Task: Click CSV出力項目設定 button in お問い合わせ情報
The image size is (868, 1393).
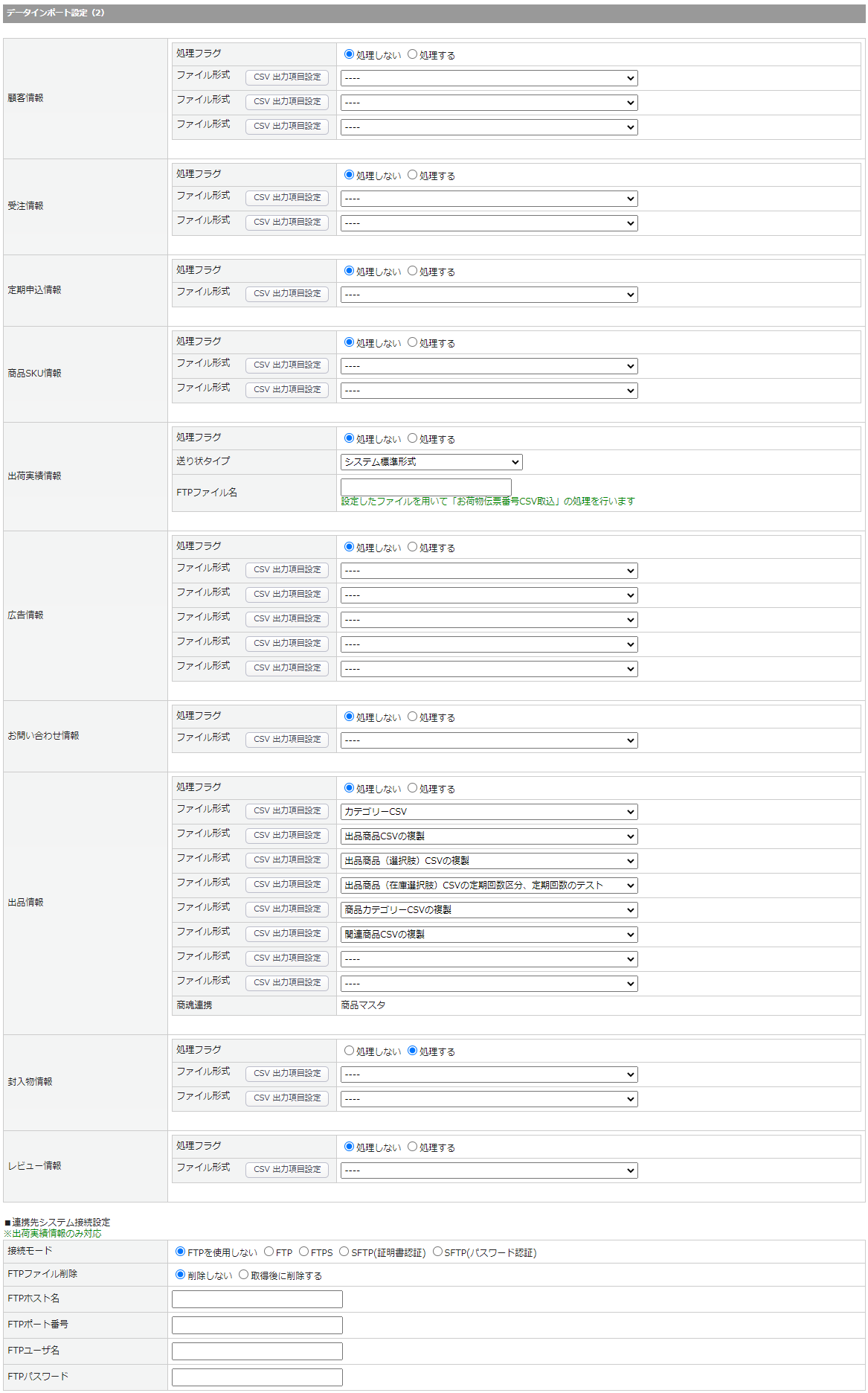Action: 287,739
